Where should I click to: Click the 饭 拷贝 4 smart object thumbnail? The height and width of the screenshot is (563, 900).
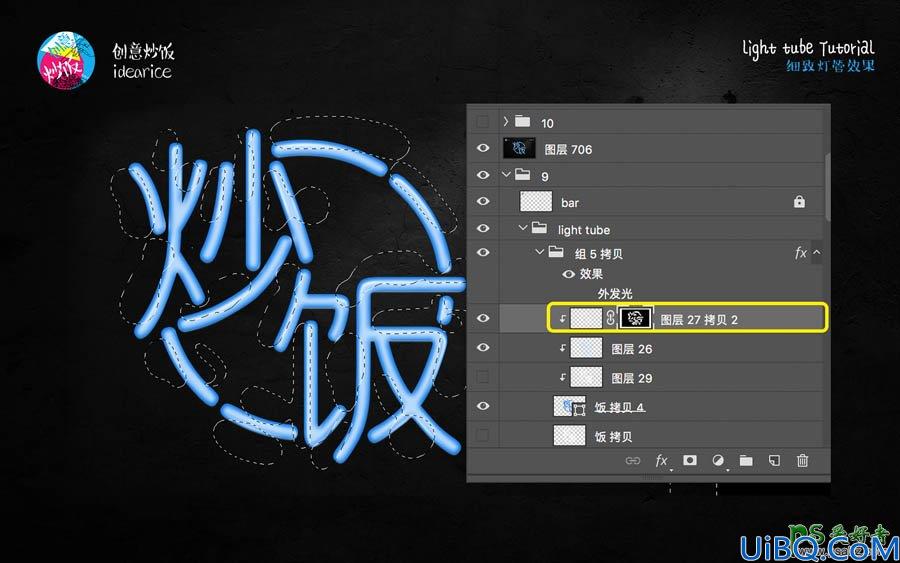tap(569, 406)
